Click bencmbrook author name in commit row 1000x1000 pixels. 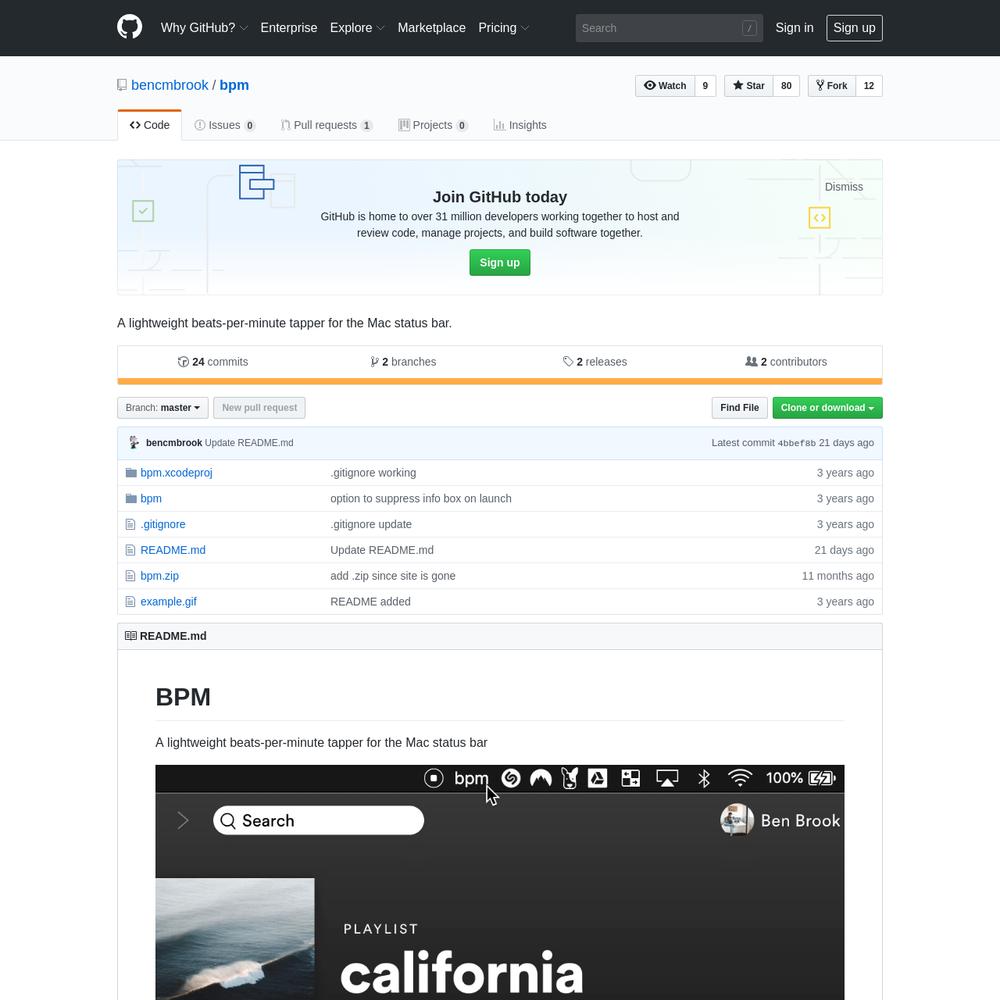point(174,443)
